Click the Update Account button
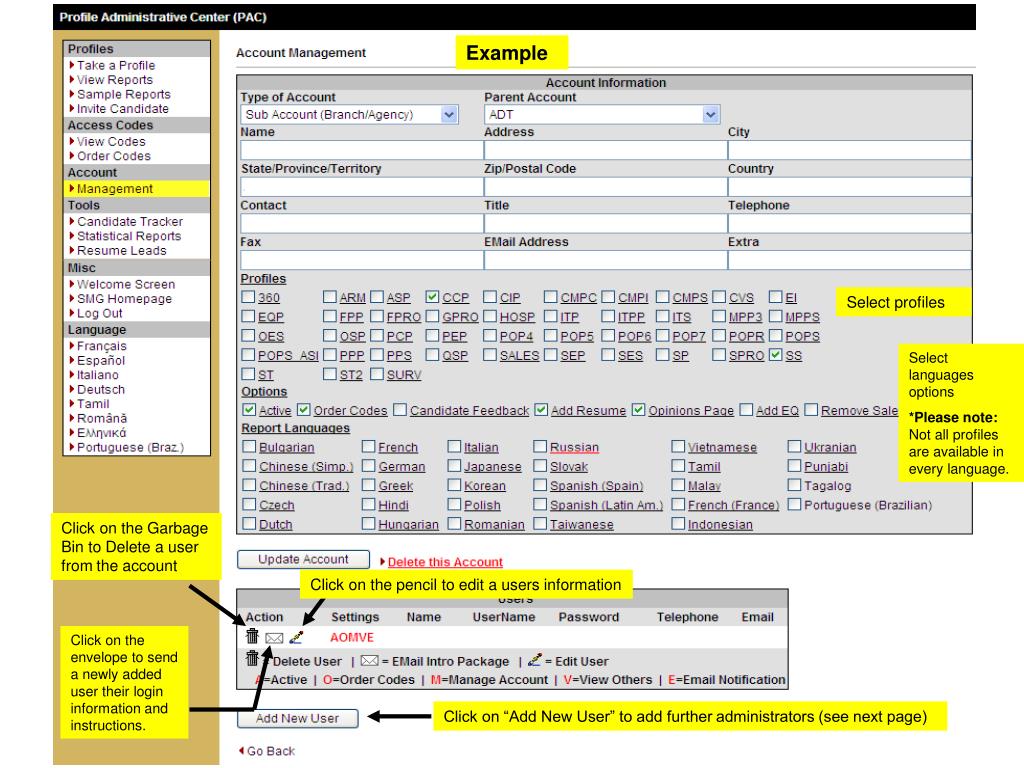The width and height of the screenshot is (1024, 768). [x=303, y=559]
